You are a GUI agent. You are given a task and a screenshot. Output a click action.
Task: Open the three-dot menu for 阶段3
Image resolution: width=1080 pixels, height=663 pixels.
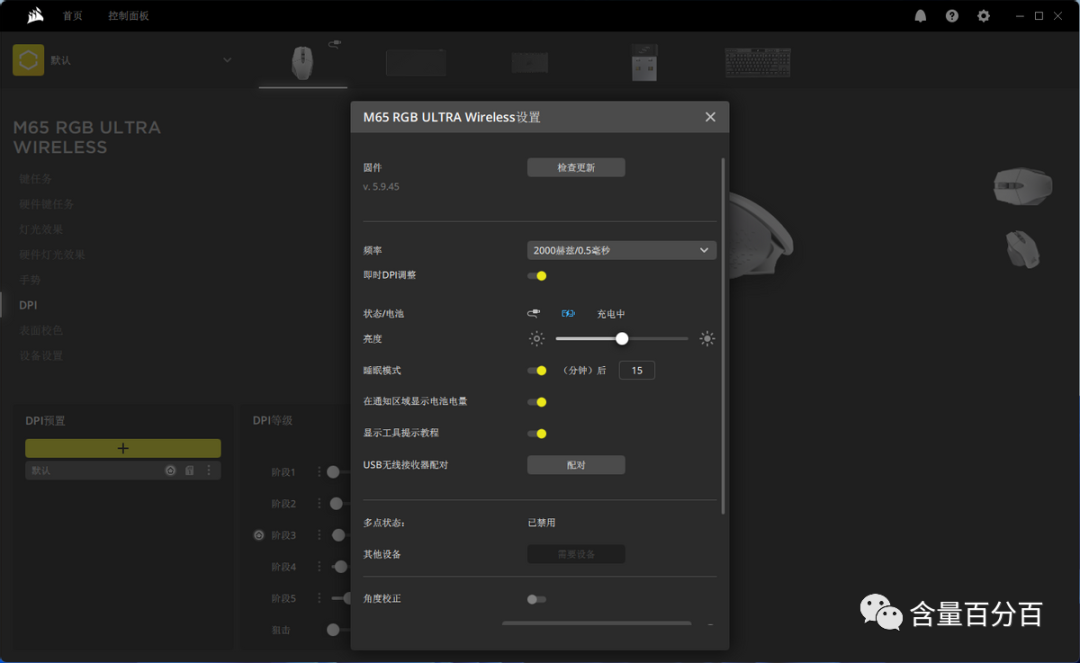tap(319, 535)
